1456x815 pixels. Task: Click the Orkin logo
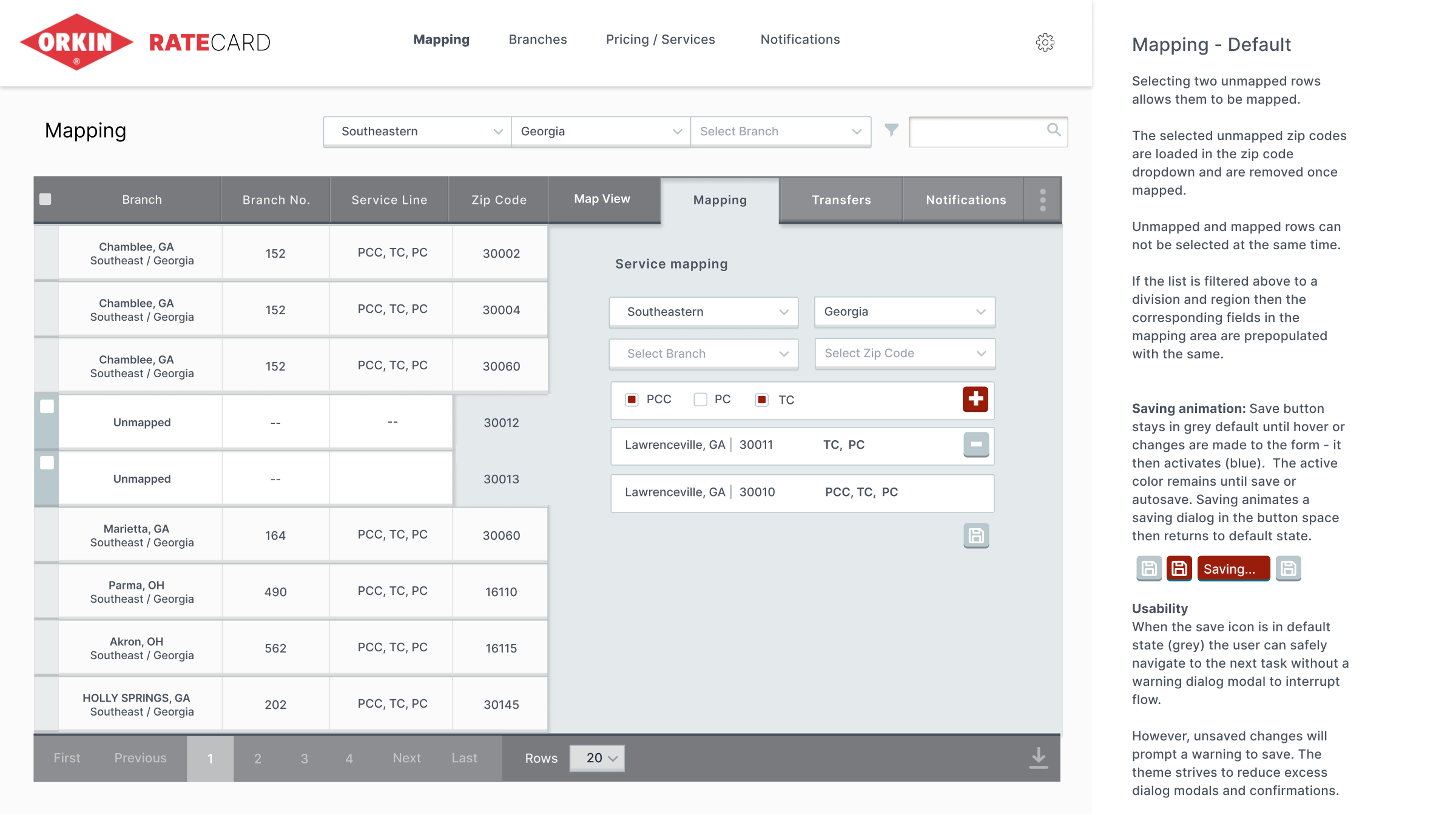click(76, 42)
